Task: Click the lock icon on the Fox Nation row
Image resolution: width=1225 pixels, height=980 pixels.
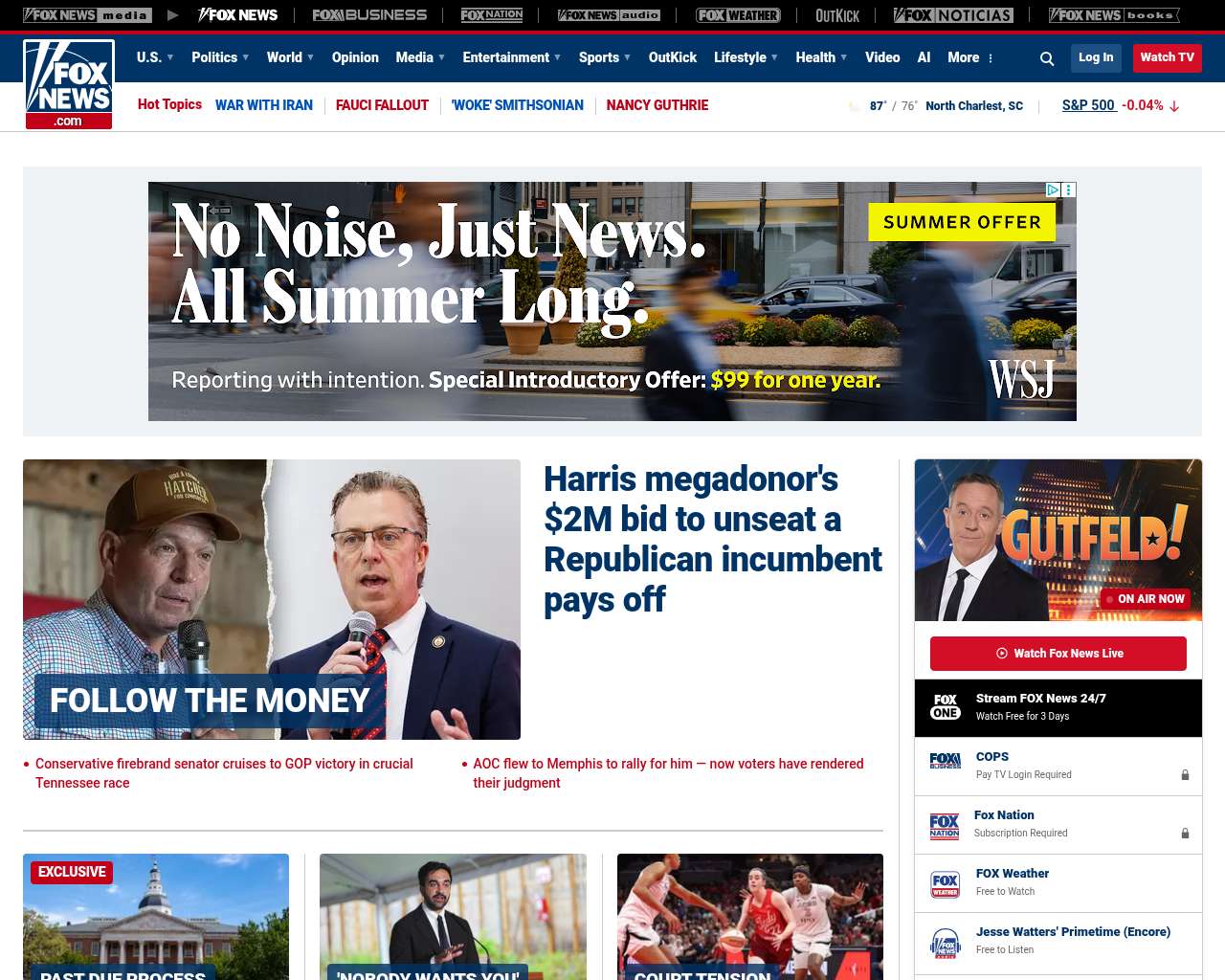Action: point(1185,834)
